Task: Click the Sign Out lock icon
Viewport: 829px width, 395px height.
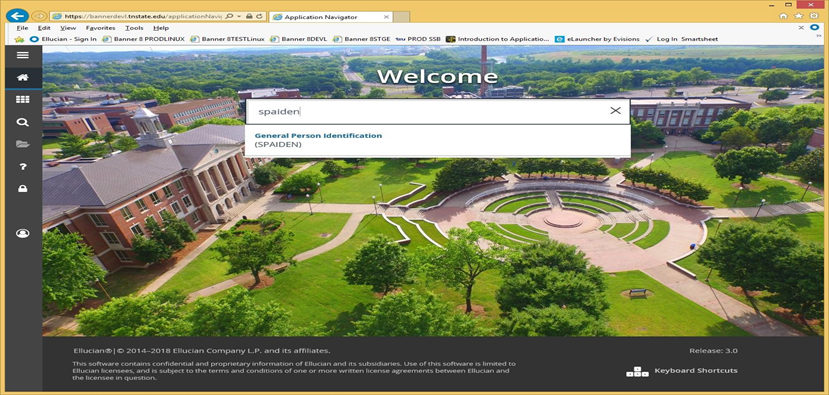Action: [x=22, y=189]
